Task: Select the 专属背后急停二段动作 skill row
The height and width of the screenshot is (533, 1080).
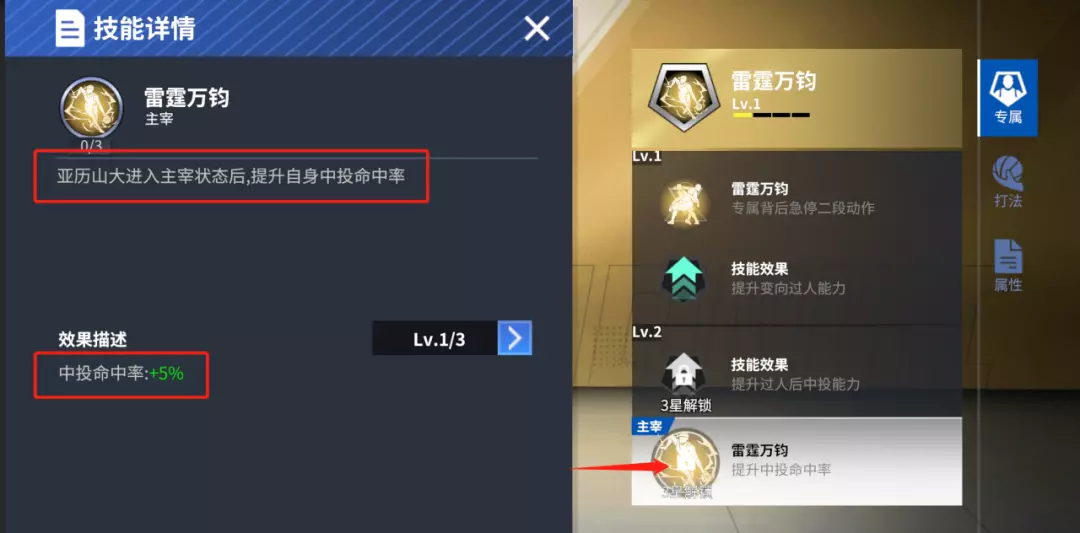Action: coord(796,198)
